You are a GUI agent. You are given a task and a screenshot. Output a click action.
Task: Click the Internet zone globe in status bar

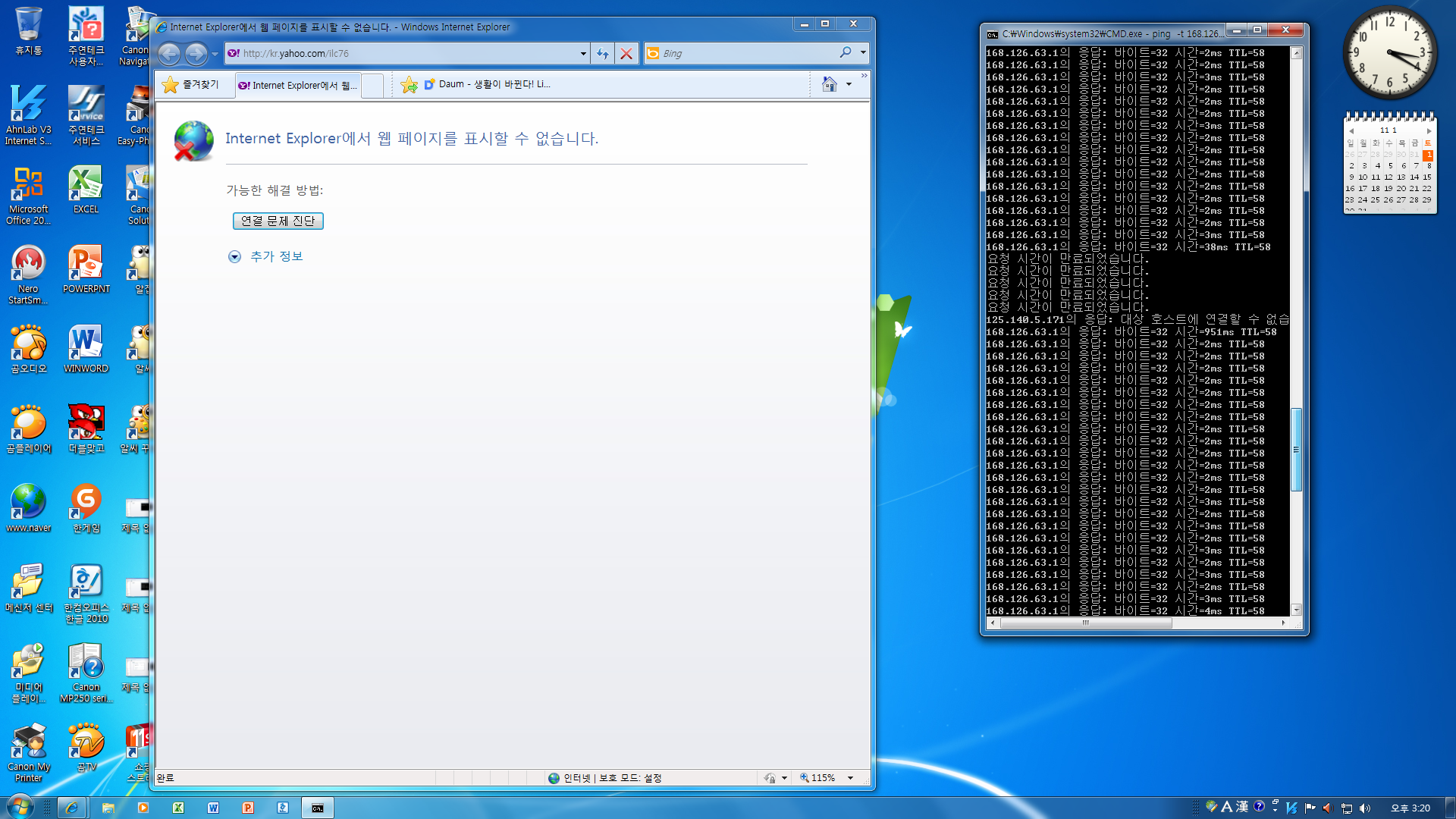coord(554,778)
